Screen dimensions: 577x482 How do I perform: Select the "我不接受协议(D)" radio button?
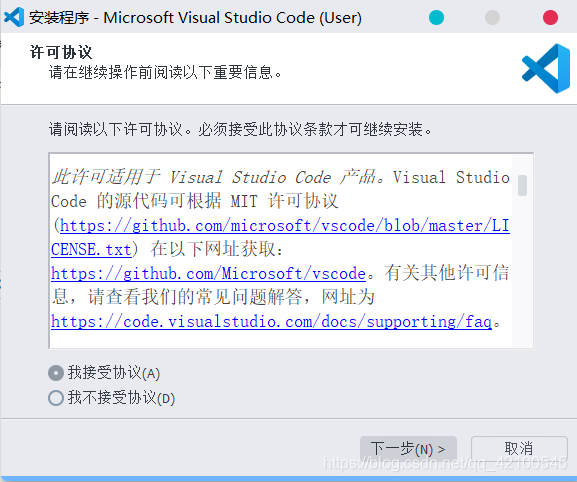pos(56,398)
